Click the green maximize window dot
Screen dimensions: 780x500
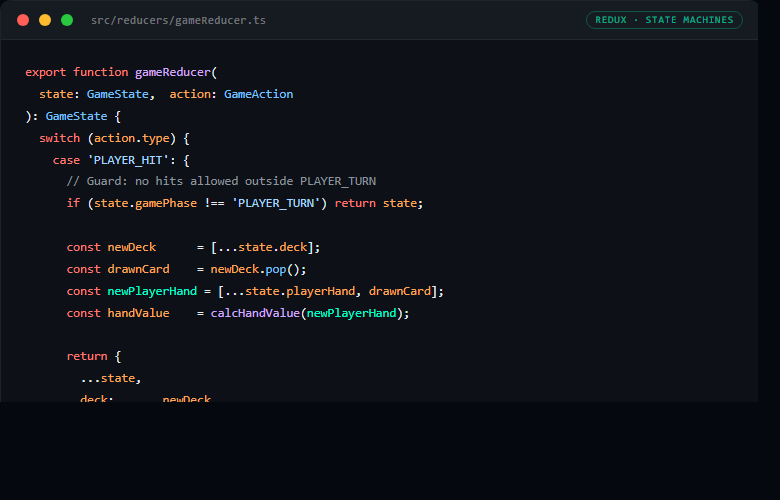(x=67, y=20)
